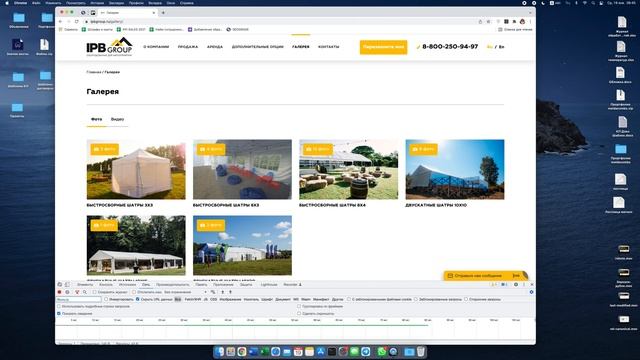Toggle the third-party requests checkbox
Screen dimensions: 640x360
[466, 299]
